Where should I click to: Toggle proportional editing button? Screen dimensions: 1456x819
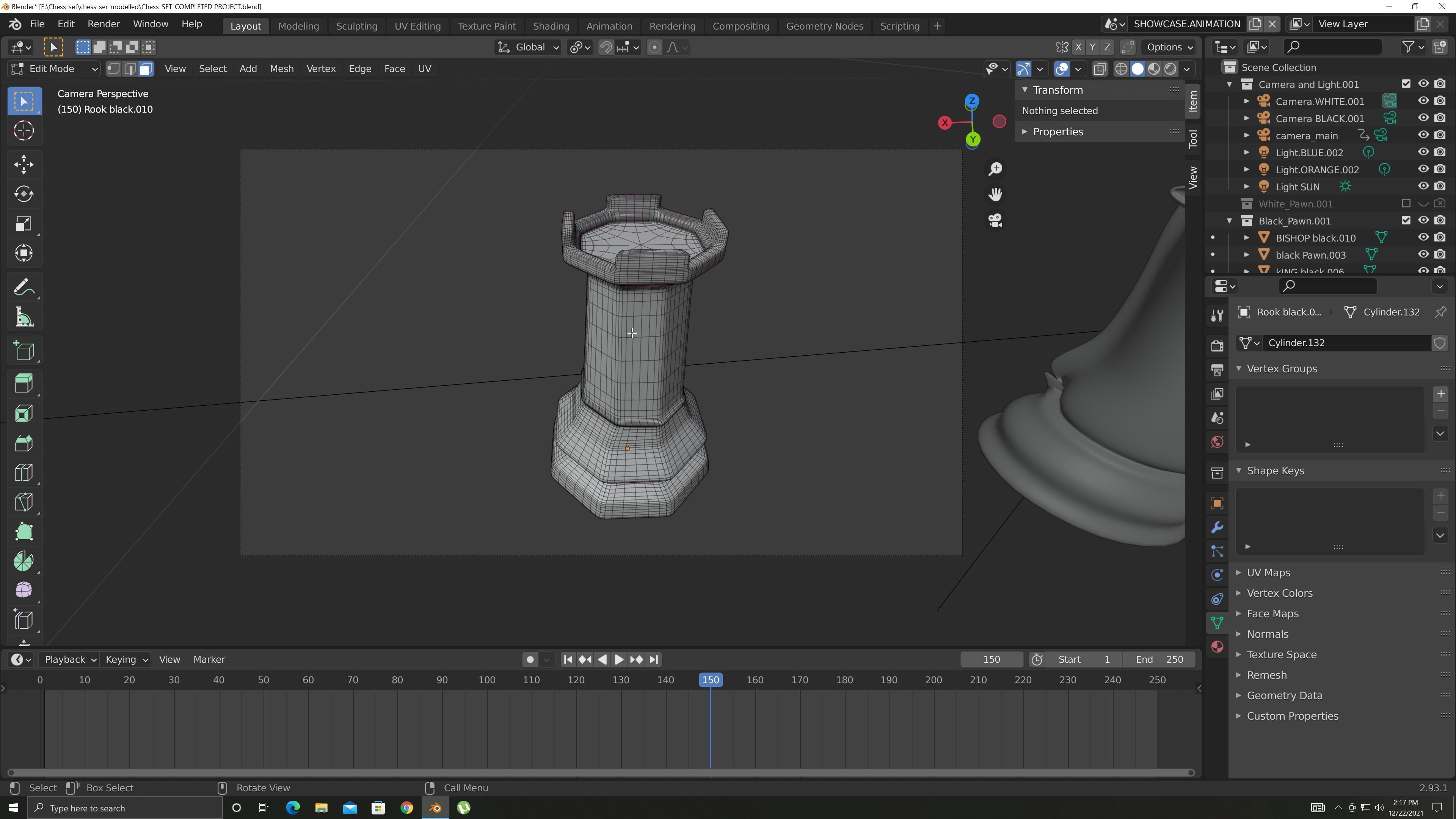(654, 47)
